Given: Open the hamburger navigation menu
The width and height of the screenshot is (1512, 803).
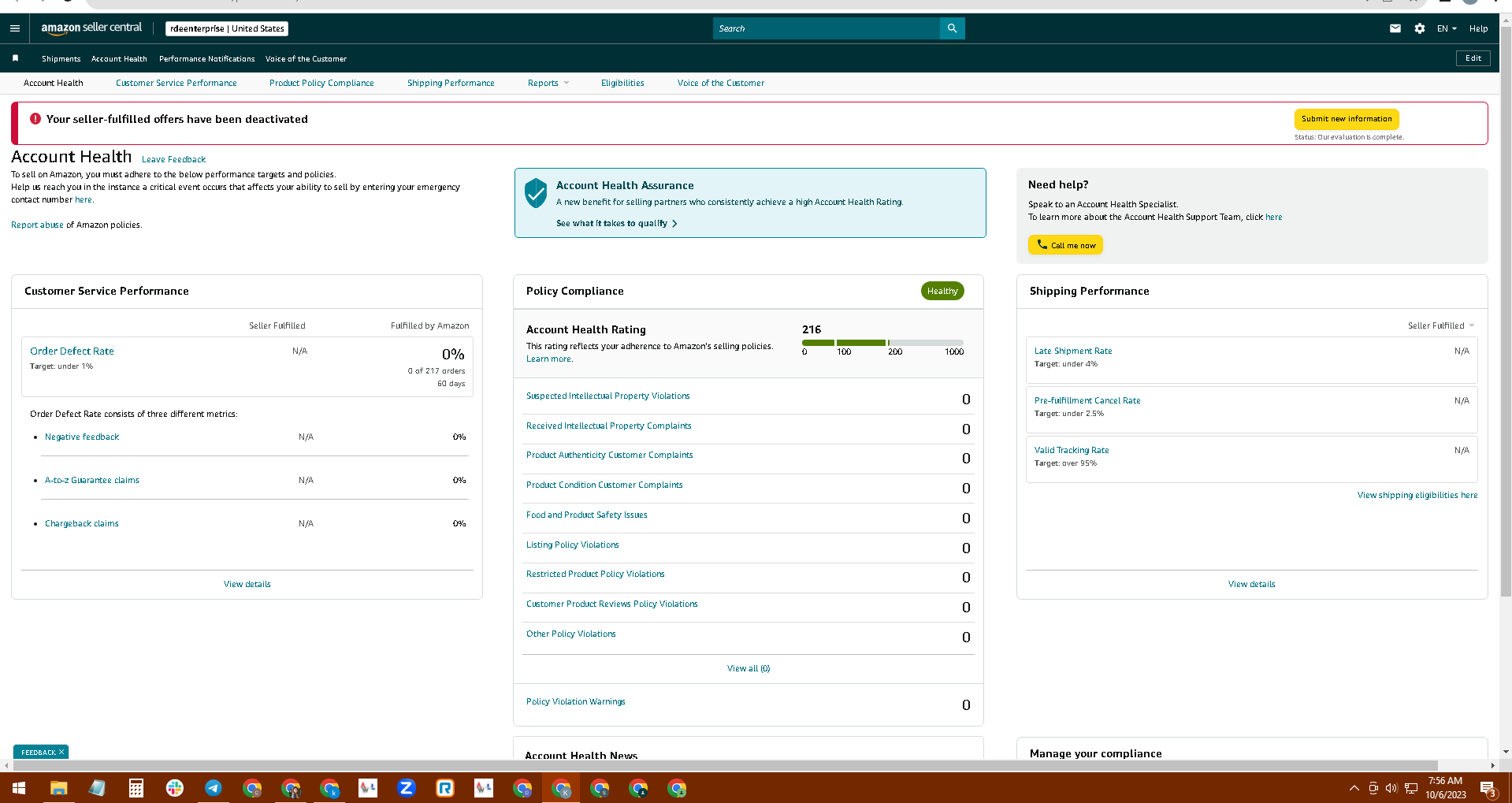Looking at the screenshot, I should pyautogui.click(x=15, y=28).
